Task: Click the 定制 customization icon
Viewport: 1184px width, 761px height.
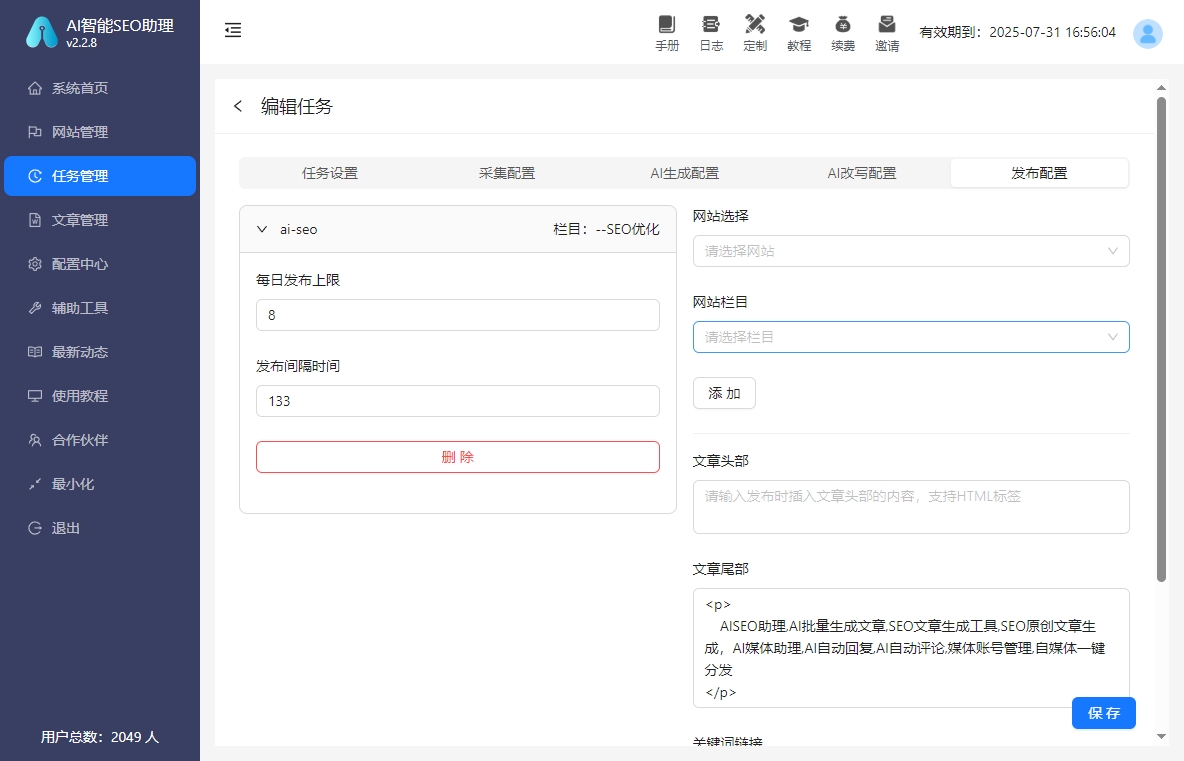Action: point(755,32)
